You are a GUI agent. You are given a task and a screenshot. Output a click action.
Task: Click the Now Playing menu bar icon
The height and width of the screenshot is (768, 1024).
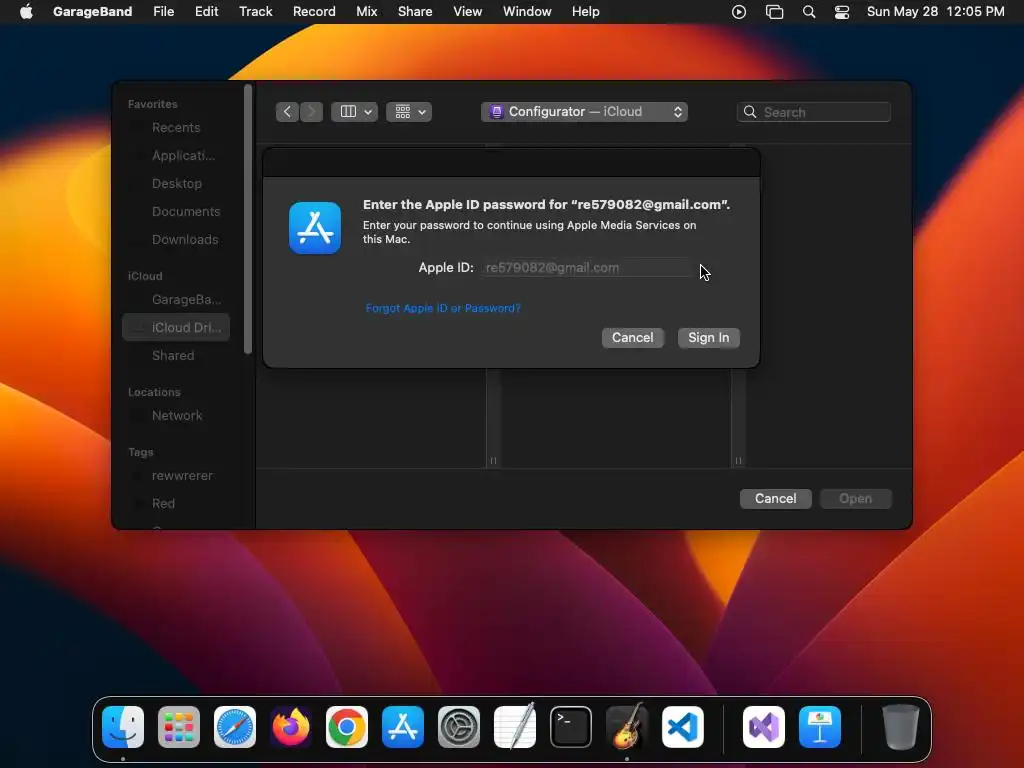pyautogui.click(x=739, y=12)
